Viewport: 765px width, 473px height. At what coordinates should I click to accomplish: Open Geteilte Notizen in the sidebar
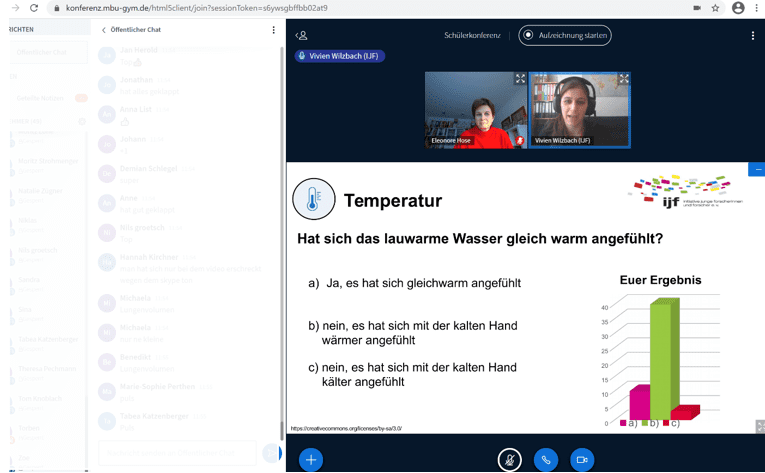tap(40, 98)
